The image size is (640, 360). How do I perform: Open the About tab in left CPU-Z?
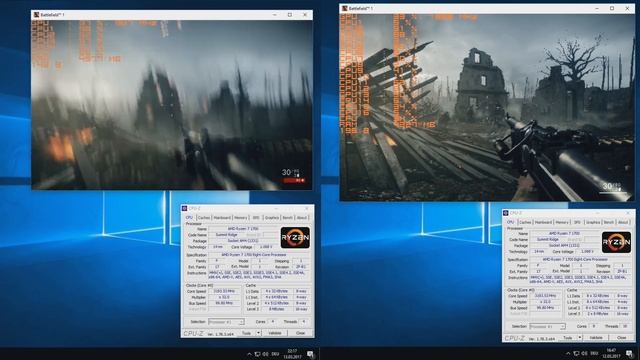coord(302,218)
